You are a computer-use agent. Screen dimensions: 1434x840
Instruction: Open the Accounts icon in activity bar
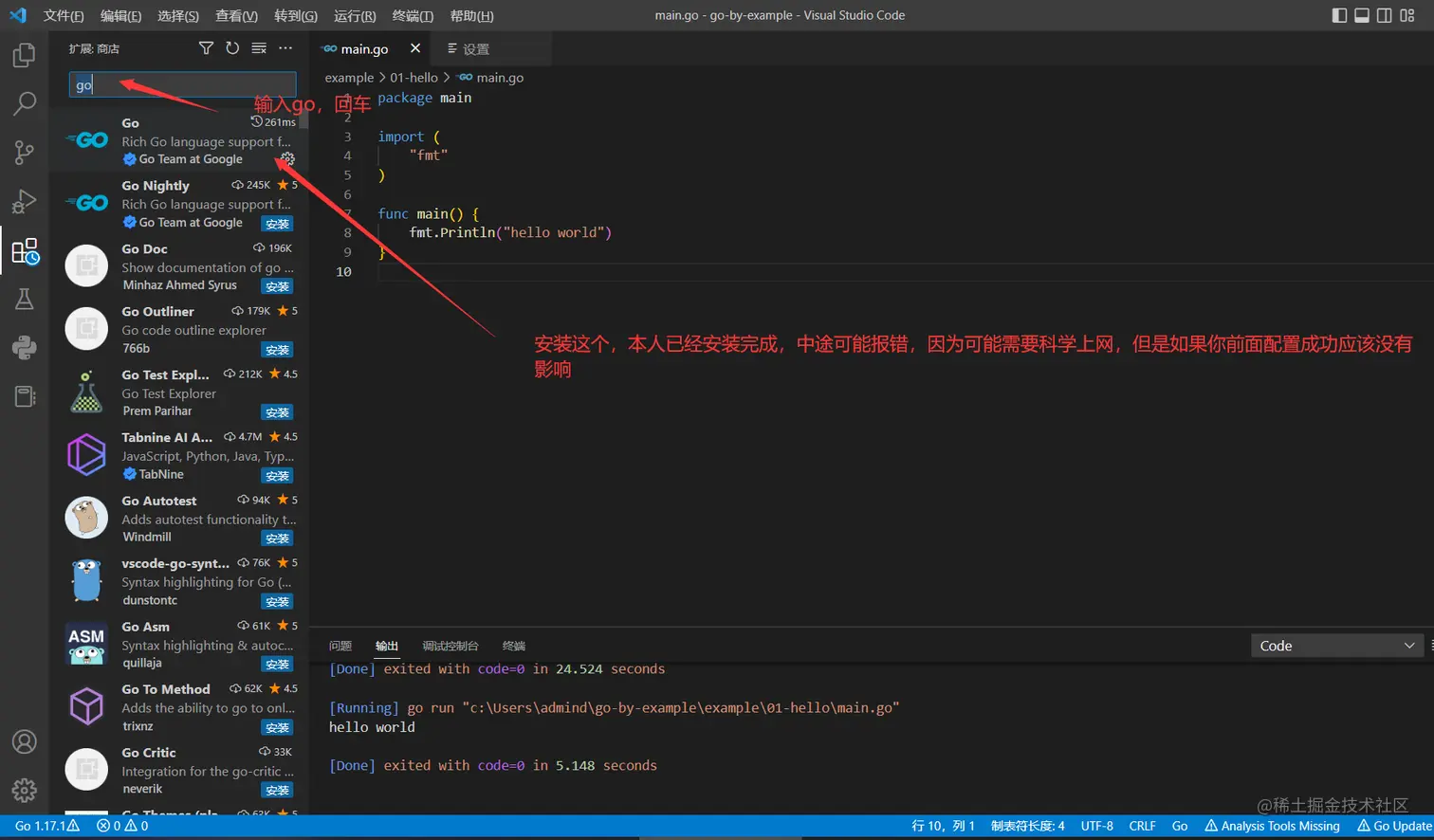point(25,741)
